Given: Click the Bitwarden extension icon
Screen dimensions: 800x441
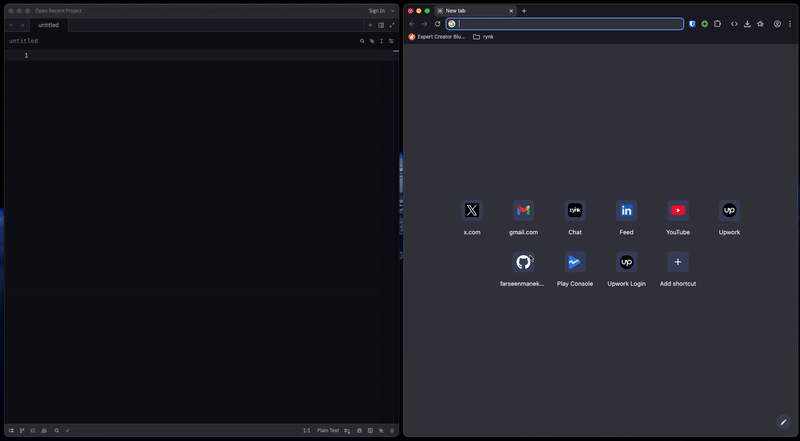Looking at the screenshot, I should (x=692, y=24).
